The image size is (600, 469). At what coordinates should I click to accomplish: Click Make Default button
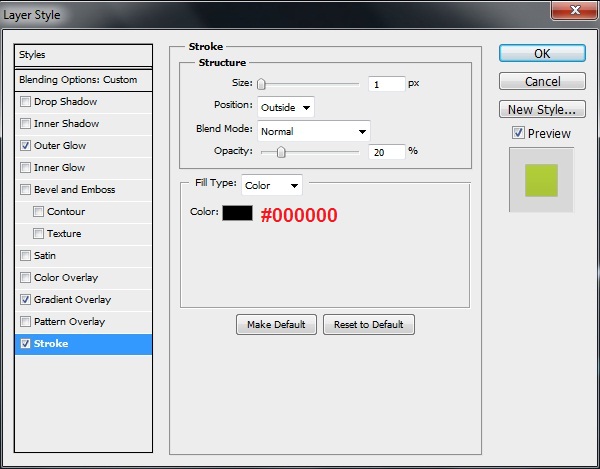click(277, 325)
